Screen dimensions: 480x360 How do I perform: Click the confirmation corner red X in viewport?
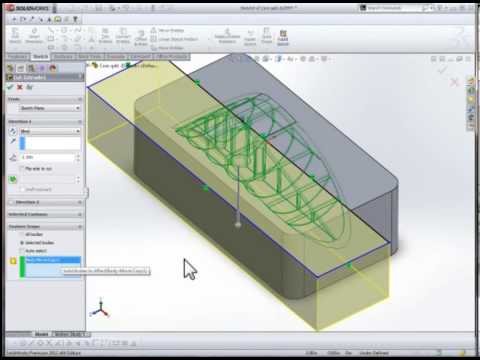[x=454, y=82]
